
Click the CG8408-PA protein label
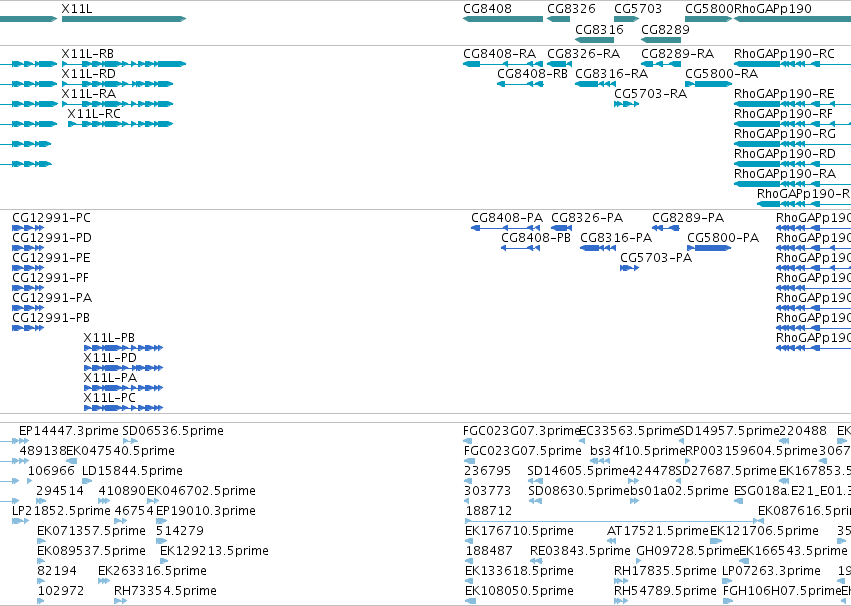pyautogui.click(x=507, y=218)
